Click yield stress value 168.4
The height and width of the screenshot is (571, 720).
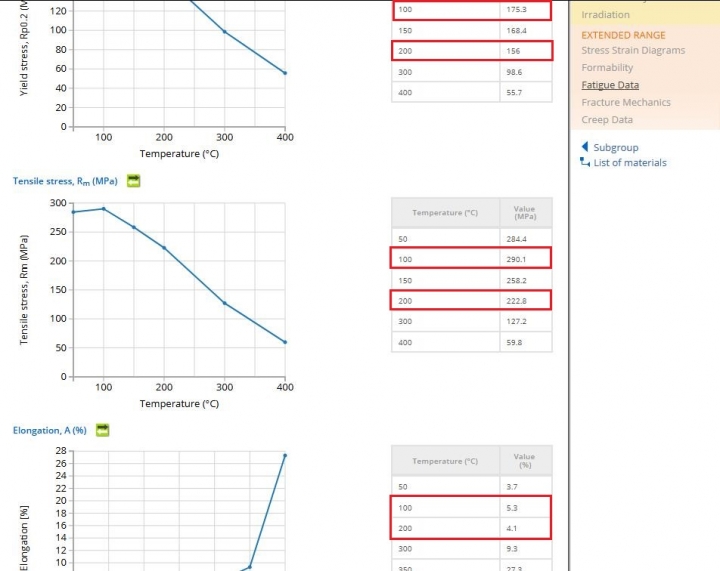517,31
